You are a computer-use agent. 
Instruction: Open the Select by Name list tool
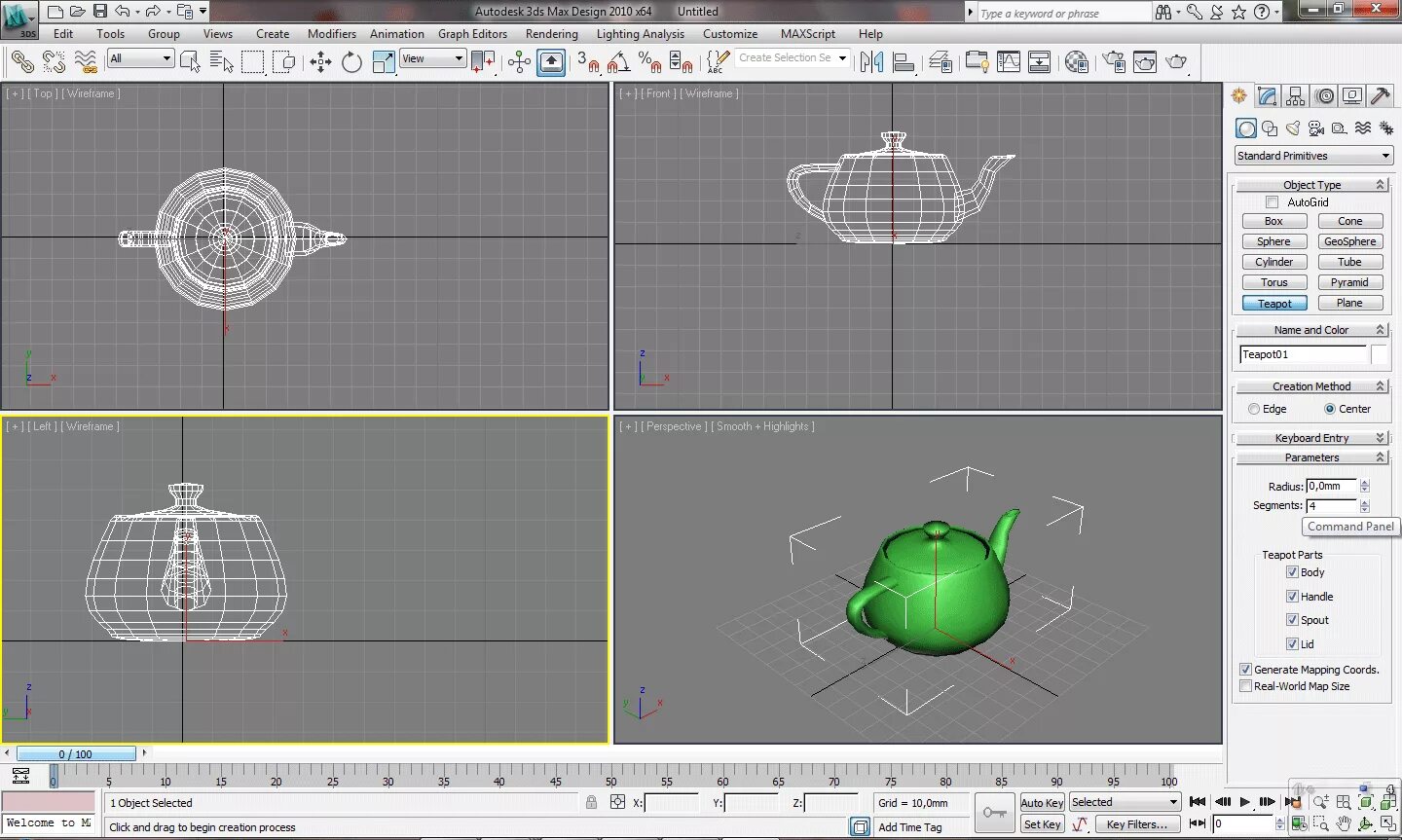222,62
